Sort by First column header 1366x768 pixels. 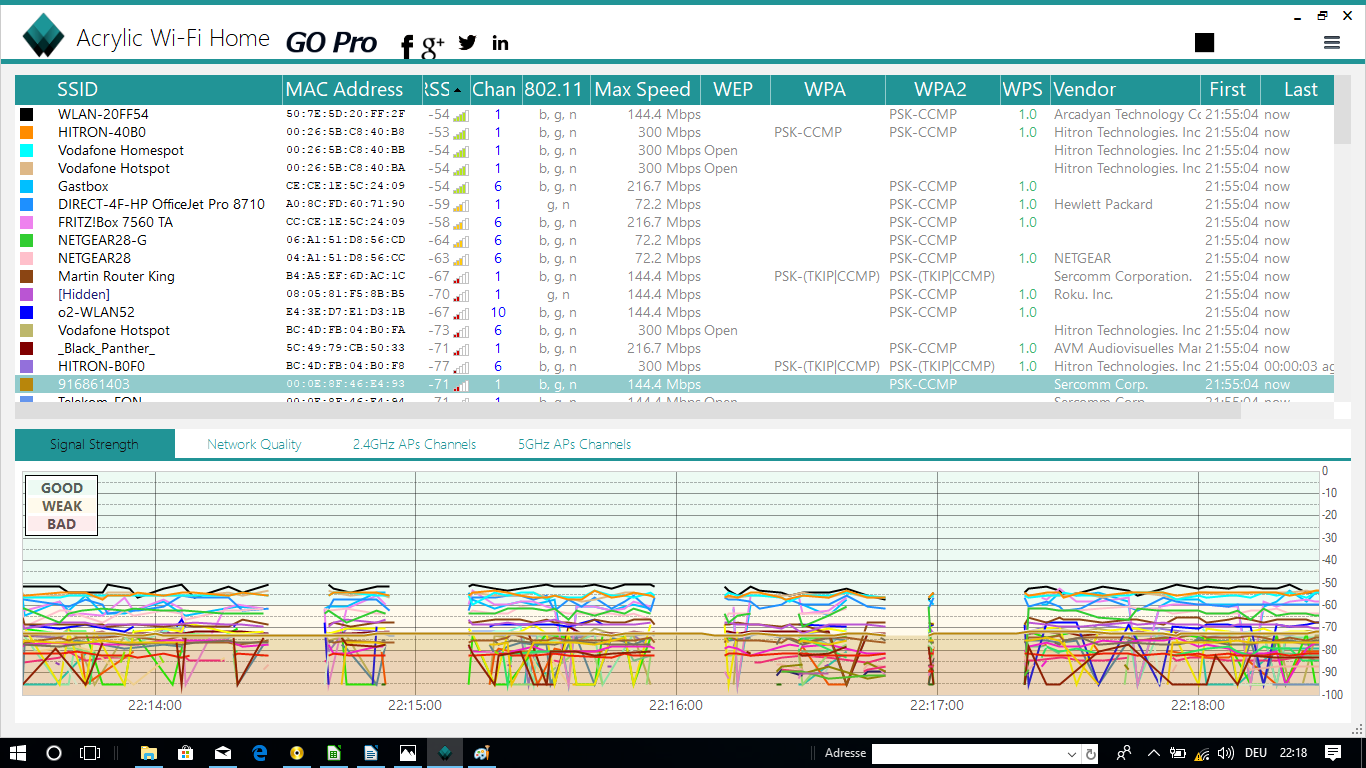coord(1230,89)
